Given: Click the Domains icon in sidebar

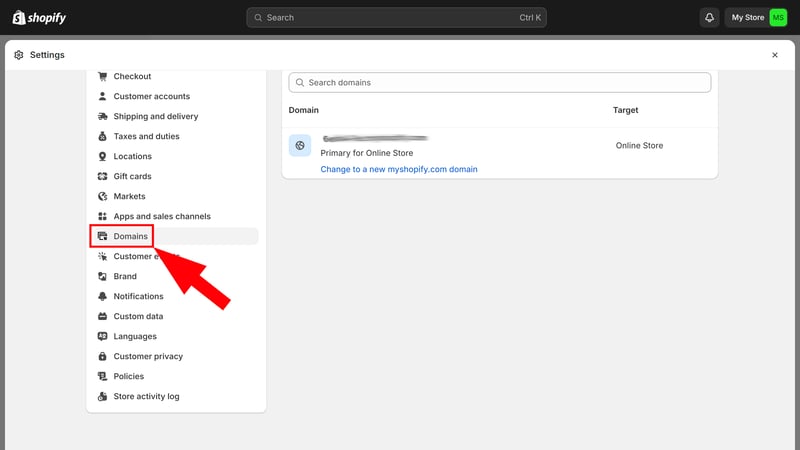Looking at the screenshot, I should pos(103,236).
